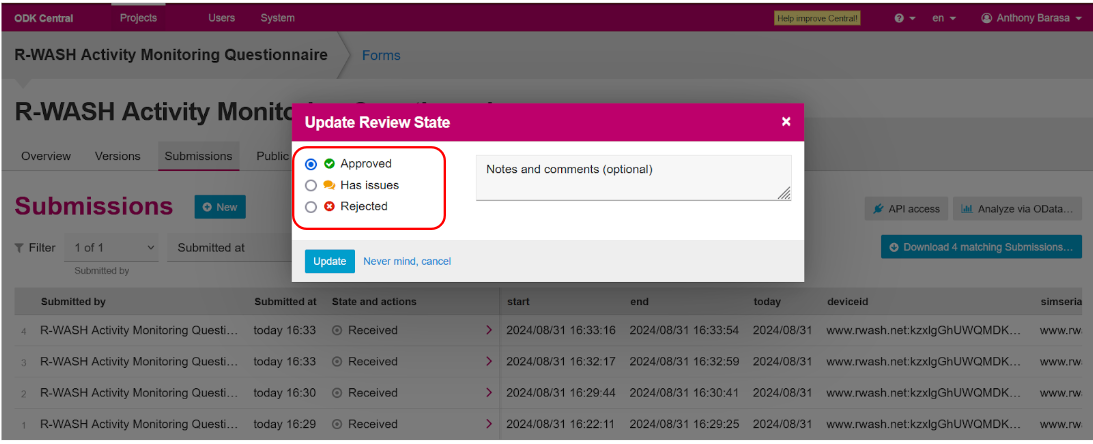The width and height of the screenshot is (1093, 444).
Task: Download 4 matching Submissions
Action: click(x=980, y=247)
